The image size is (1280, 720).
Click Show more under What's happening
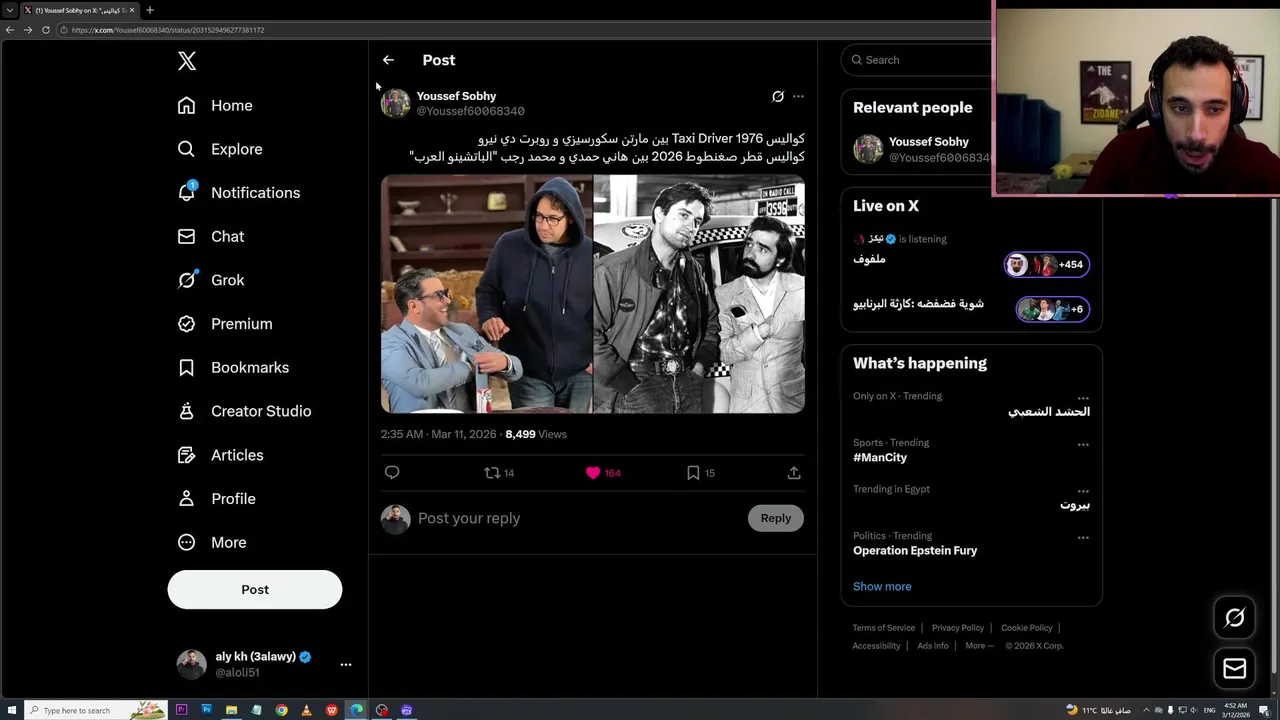(882, 587)
